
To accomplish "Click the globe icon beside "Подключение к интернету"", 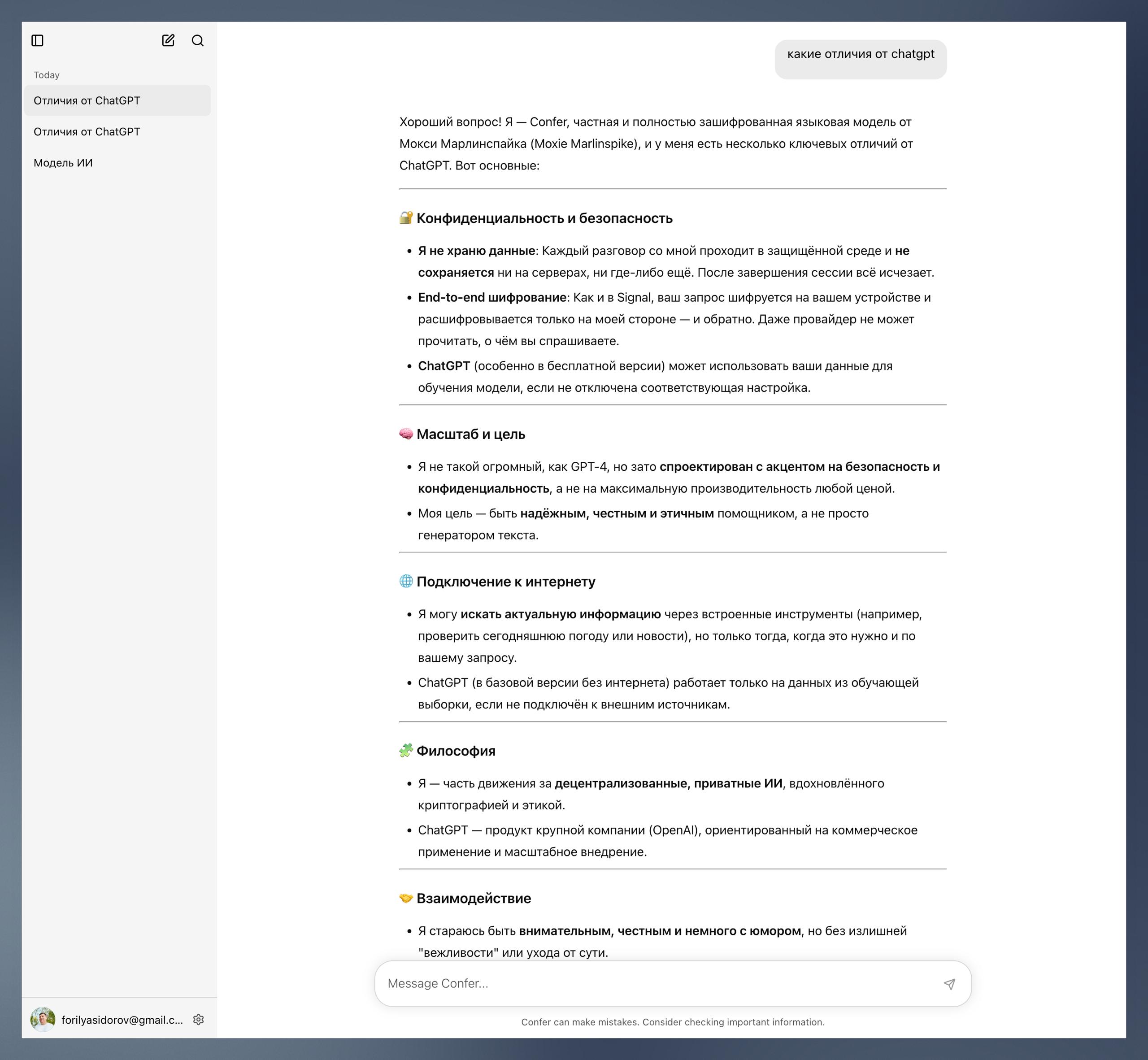I will tap(406, 581).
